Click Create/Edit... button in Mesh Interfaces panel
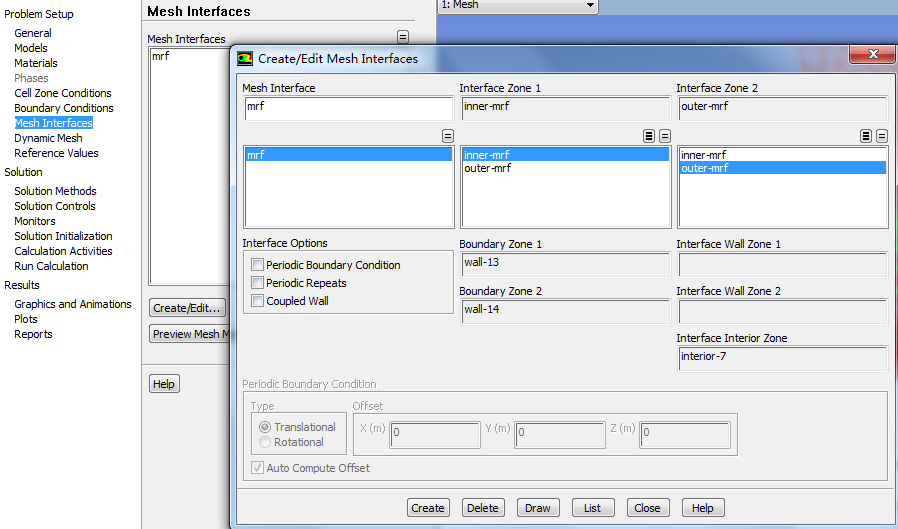Screen dimensions: 898x529 (187, 307)
